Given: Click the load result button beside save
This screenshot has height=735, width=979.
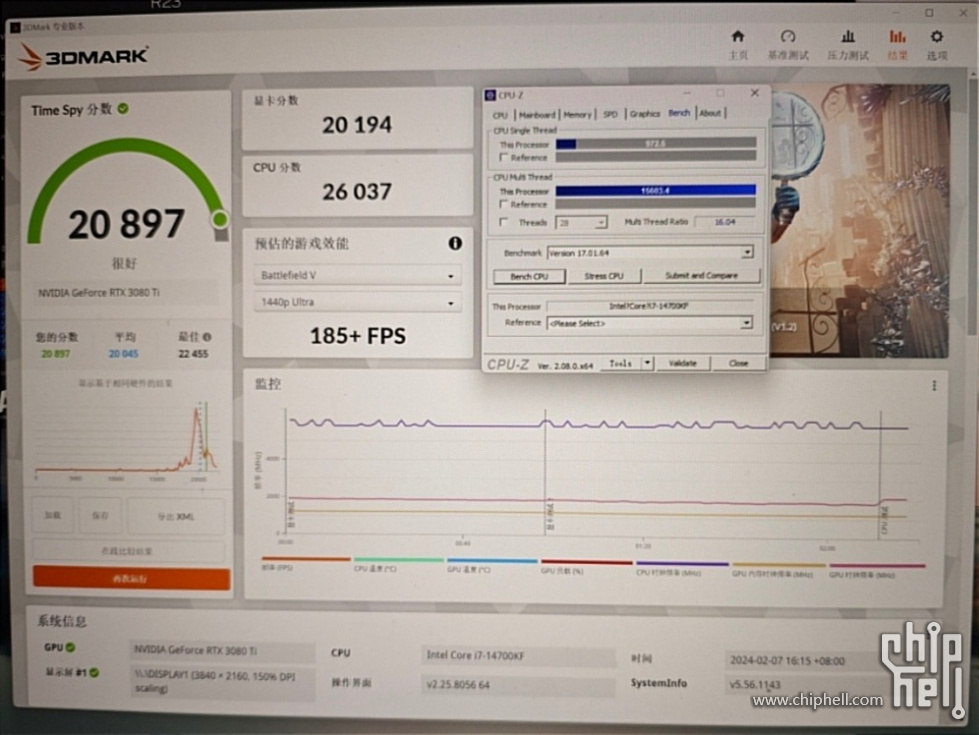Looking at the screenshot, I should (53, 515).
